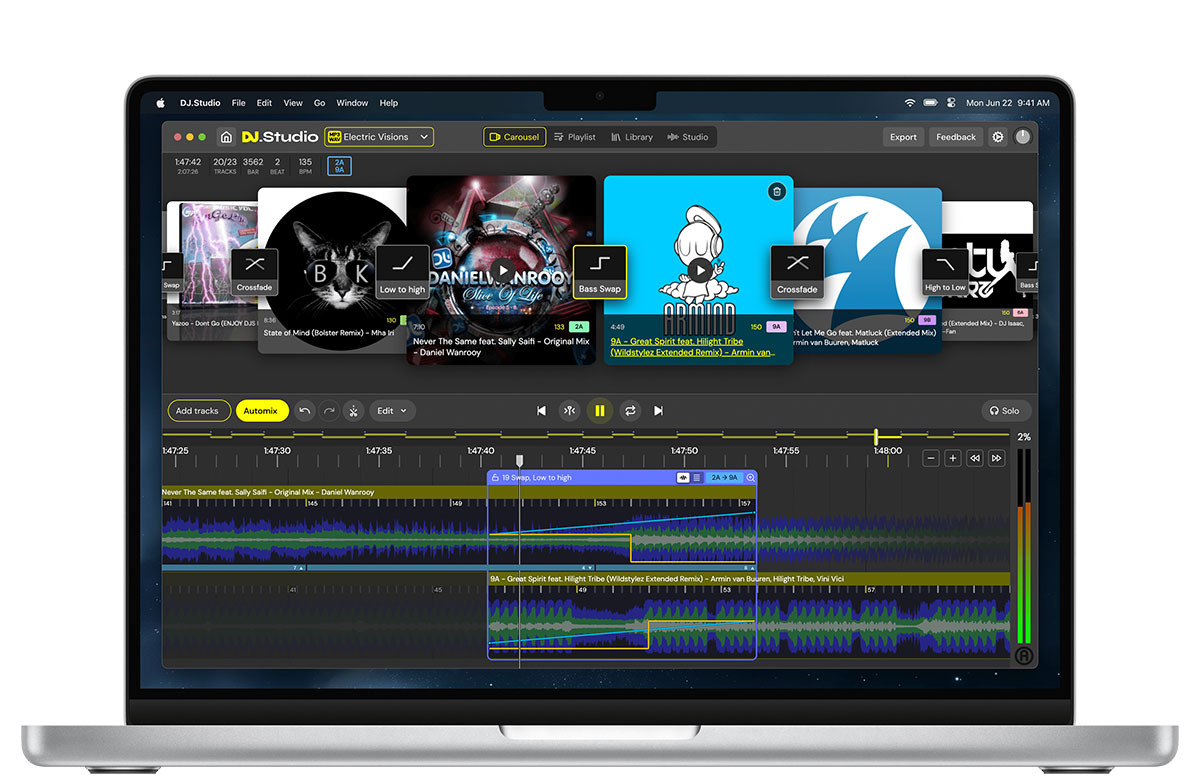This screenshot has height=780, width=1200.
Task: Switch to the Carousel view tab
Action: point(514,137)
